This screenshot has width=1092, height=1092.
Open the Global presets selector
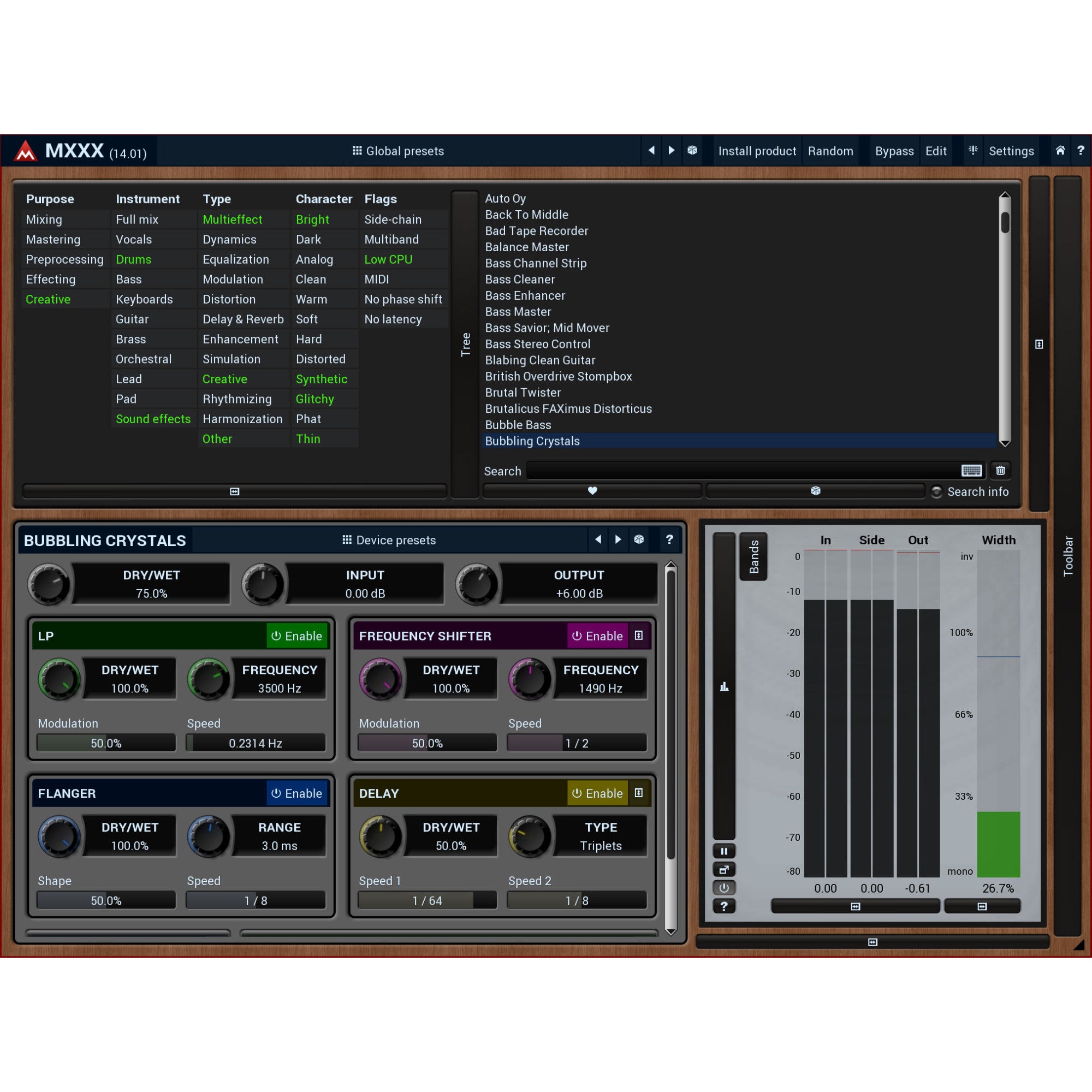point(399,151)
